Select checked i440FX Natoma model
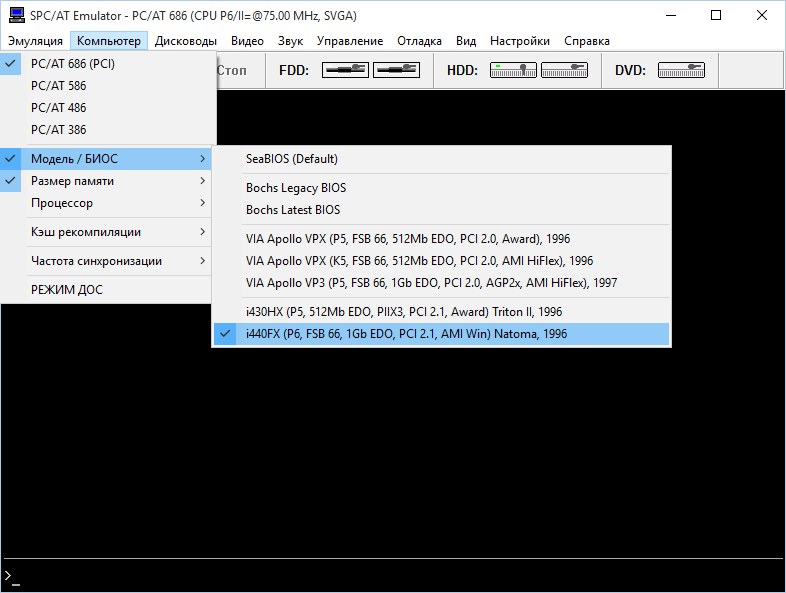 tap(442, 334)
